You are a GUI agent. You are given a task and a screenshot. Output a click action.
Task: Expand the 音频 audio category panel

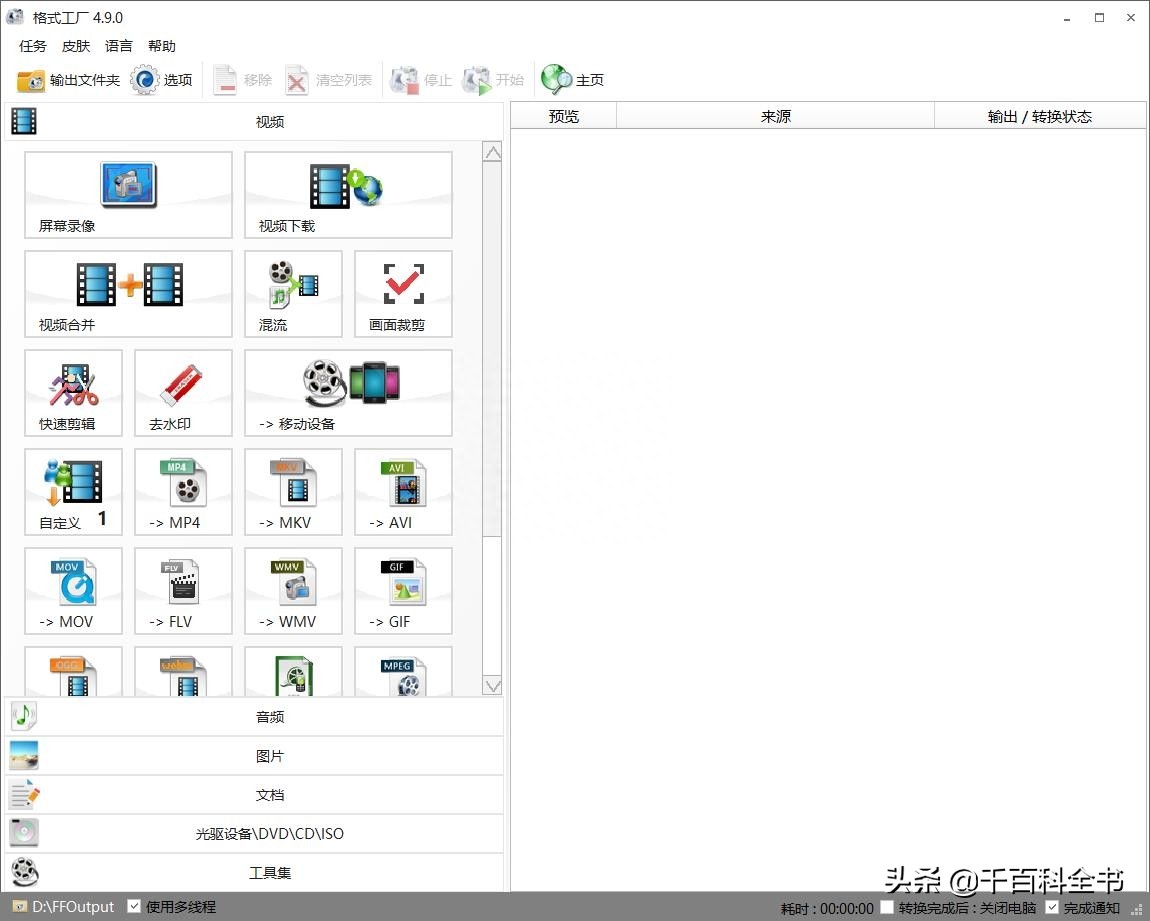[268, 716]
